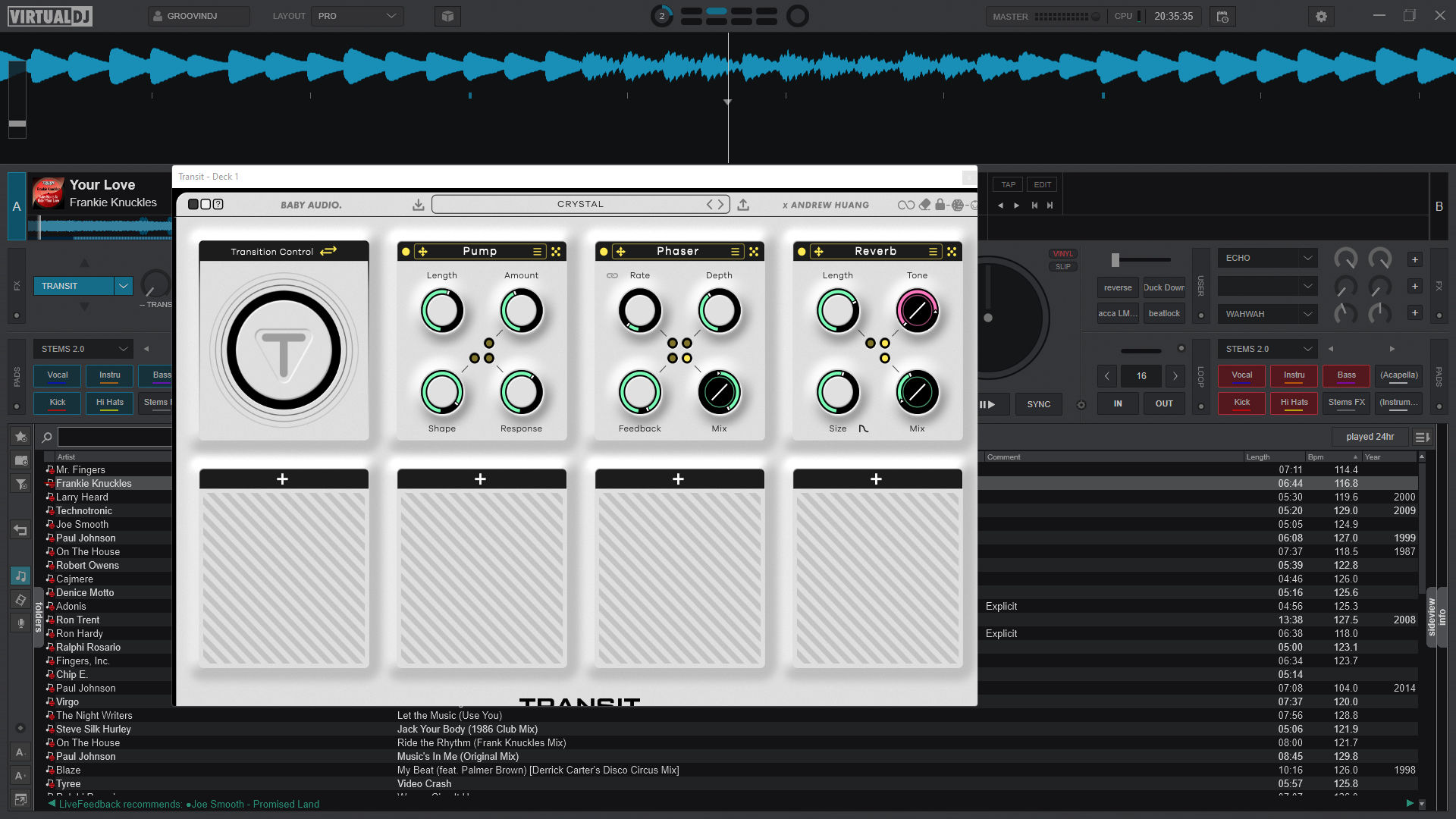Click the infinity link icon in Transit header
The image size is (1456, 819).
tap(905, 205)
